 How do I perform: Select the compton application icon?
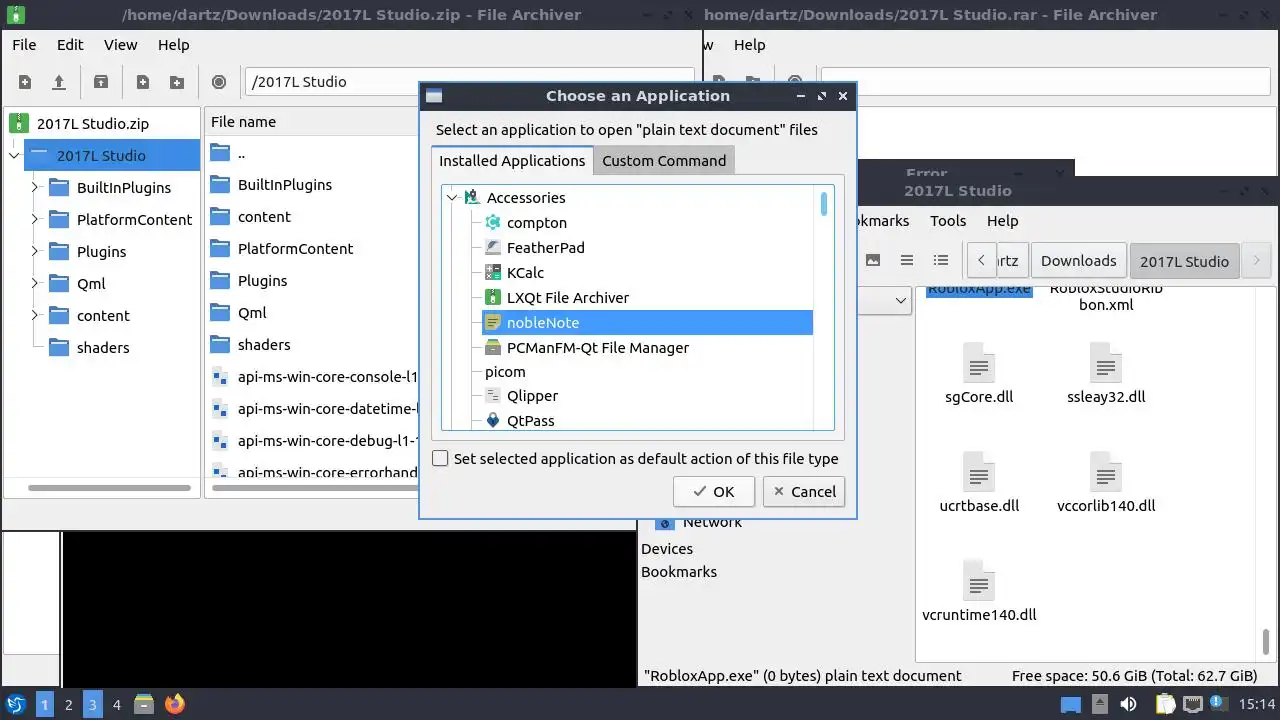click(x=492, y=222)
